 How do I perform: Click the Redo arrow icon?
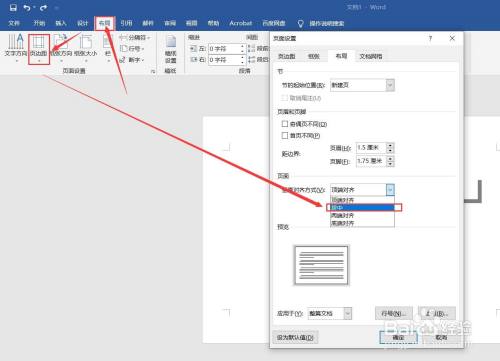click(x=43, y=7)
